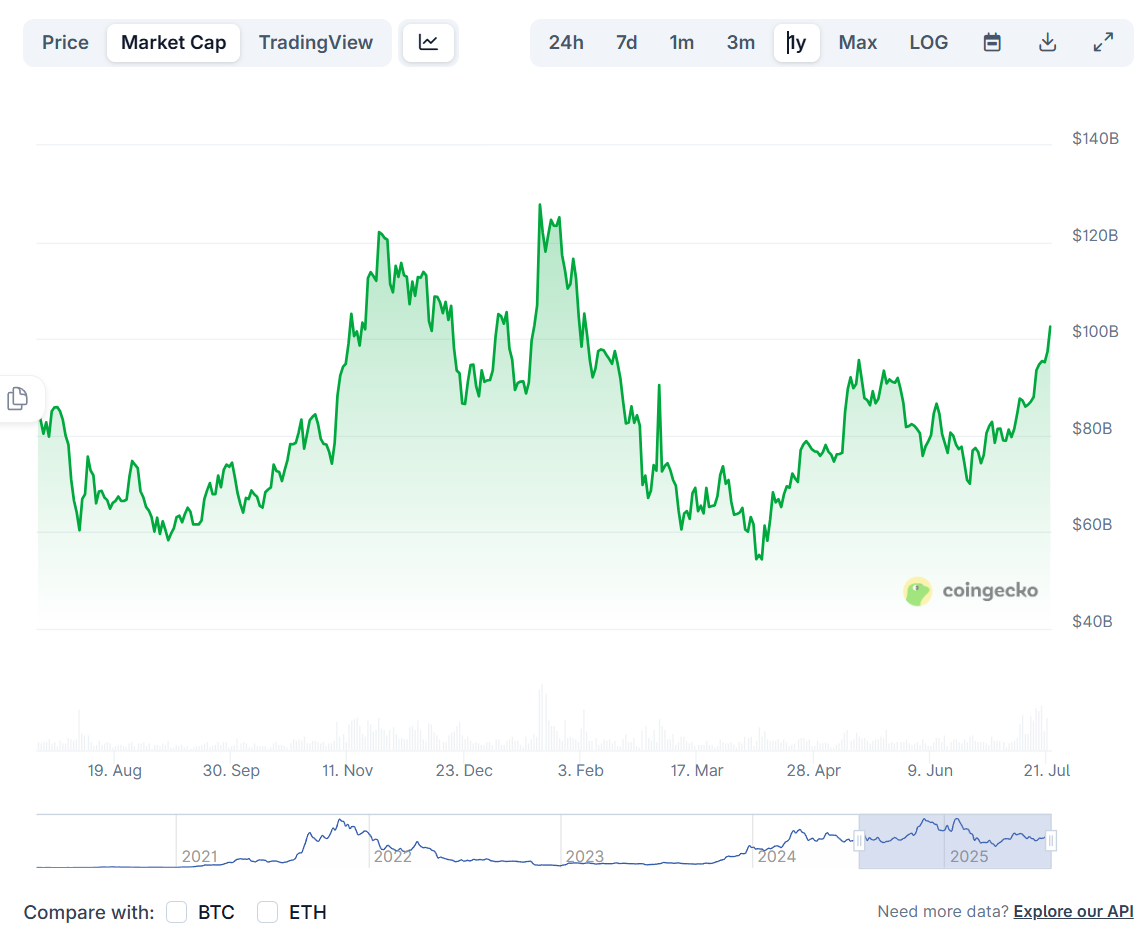
Task: Set time range to 24h
Action: (566, 43)
